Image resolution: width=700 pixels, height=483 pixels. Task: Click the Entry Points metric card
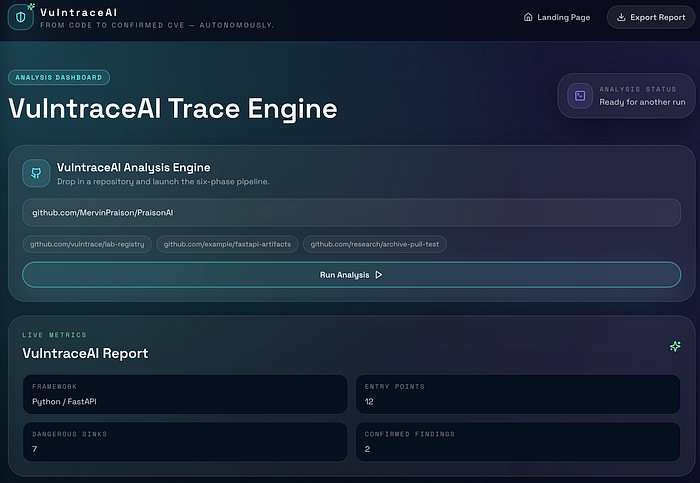(518, 394)
